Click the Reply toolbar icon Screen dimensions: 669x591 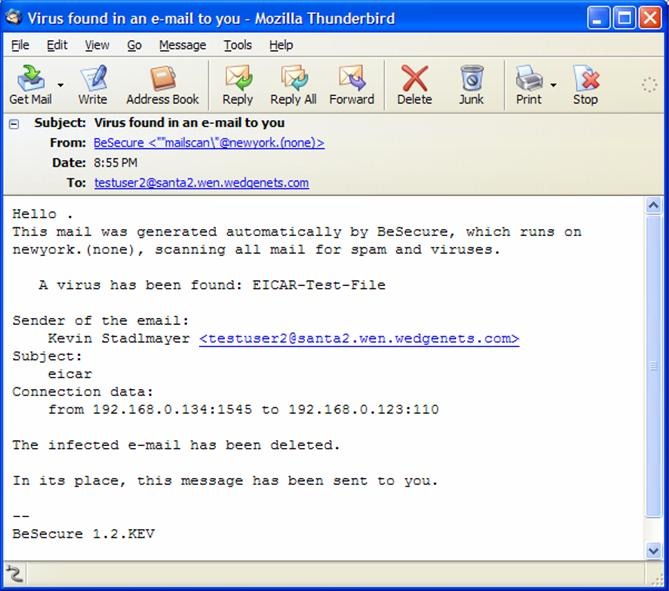[x=238, y=85]
